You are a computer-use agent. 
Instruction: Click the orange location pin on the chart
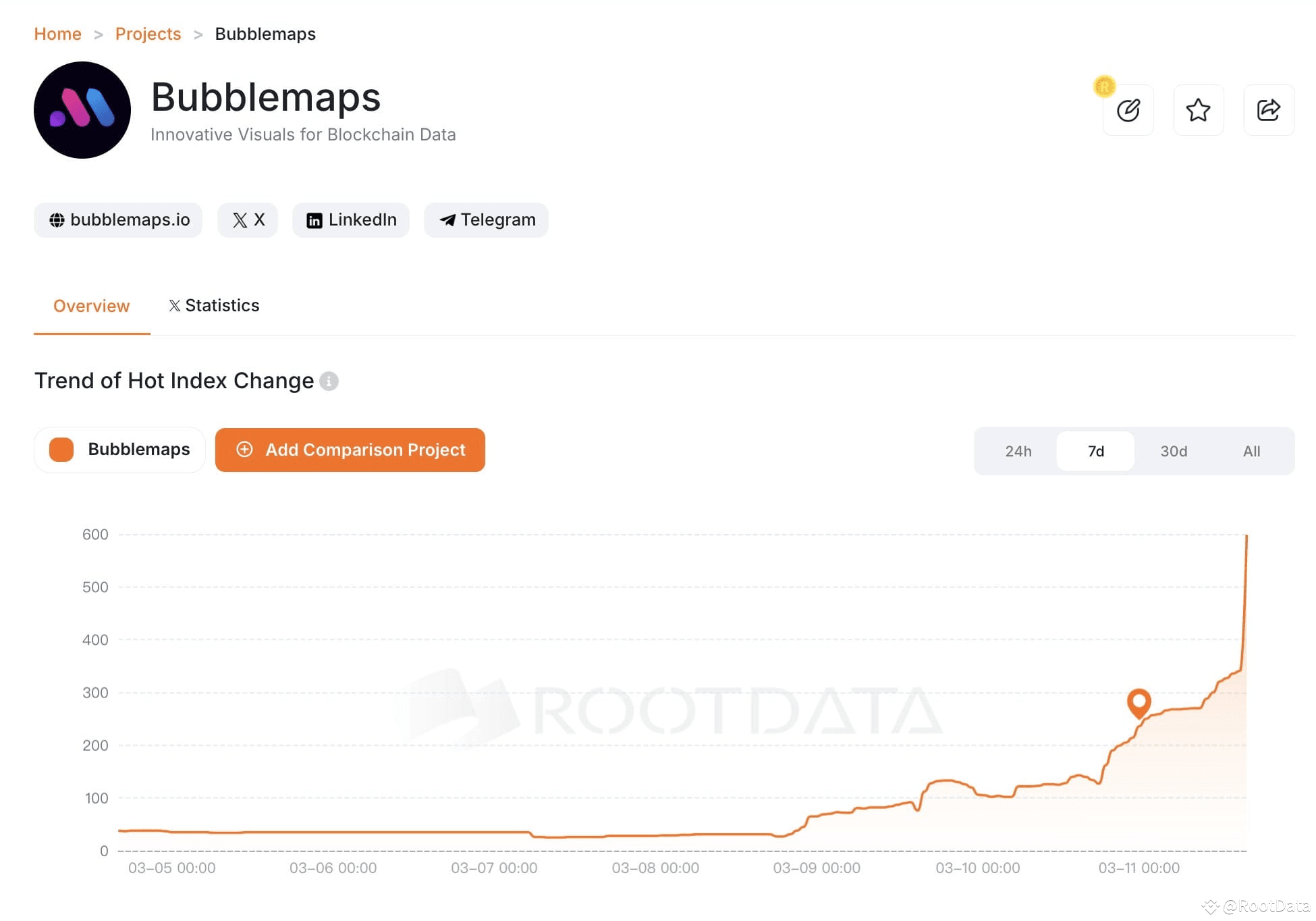(1139, 704)
